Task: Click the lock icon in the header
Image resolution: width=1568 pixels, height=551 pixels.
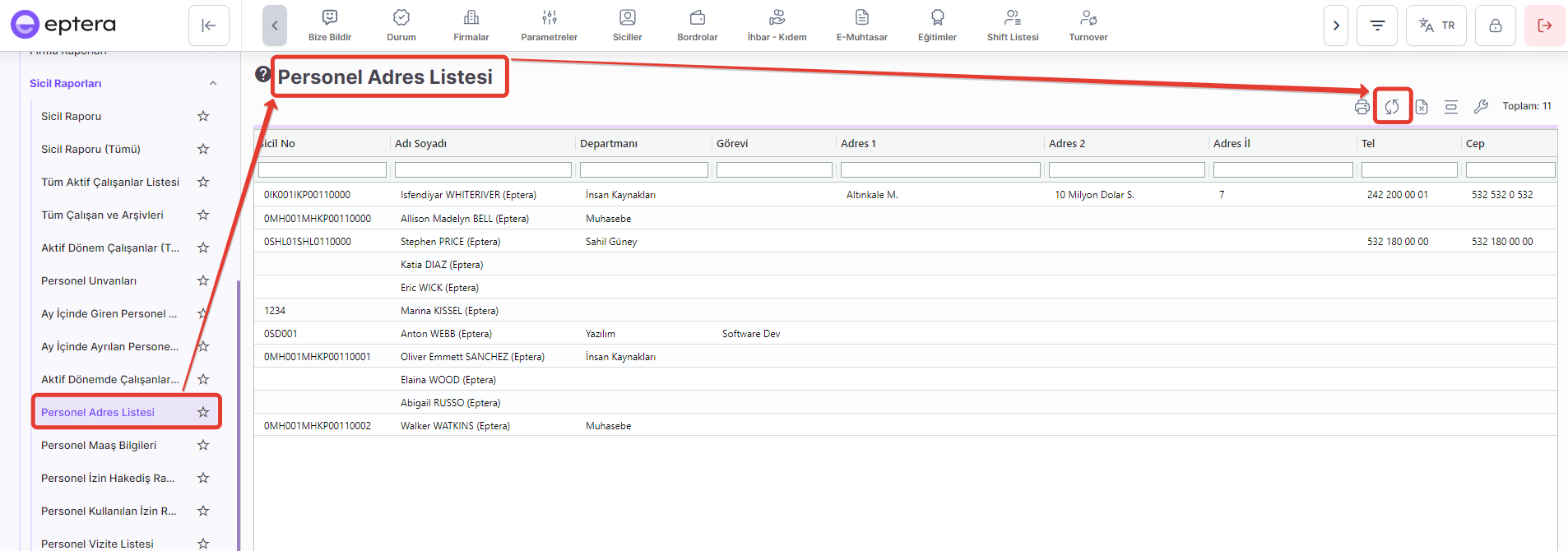Action: click(x=1495, y=25)
